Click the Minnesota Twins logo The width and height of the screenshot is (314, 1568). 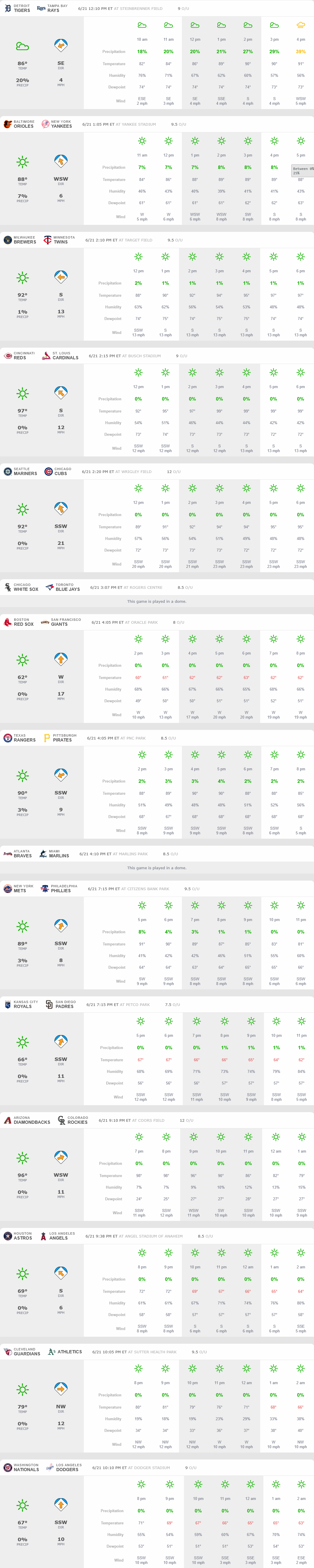coord(47,240)
